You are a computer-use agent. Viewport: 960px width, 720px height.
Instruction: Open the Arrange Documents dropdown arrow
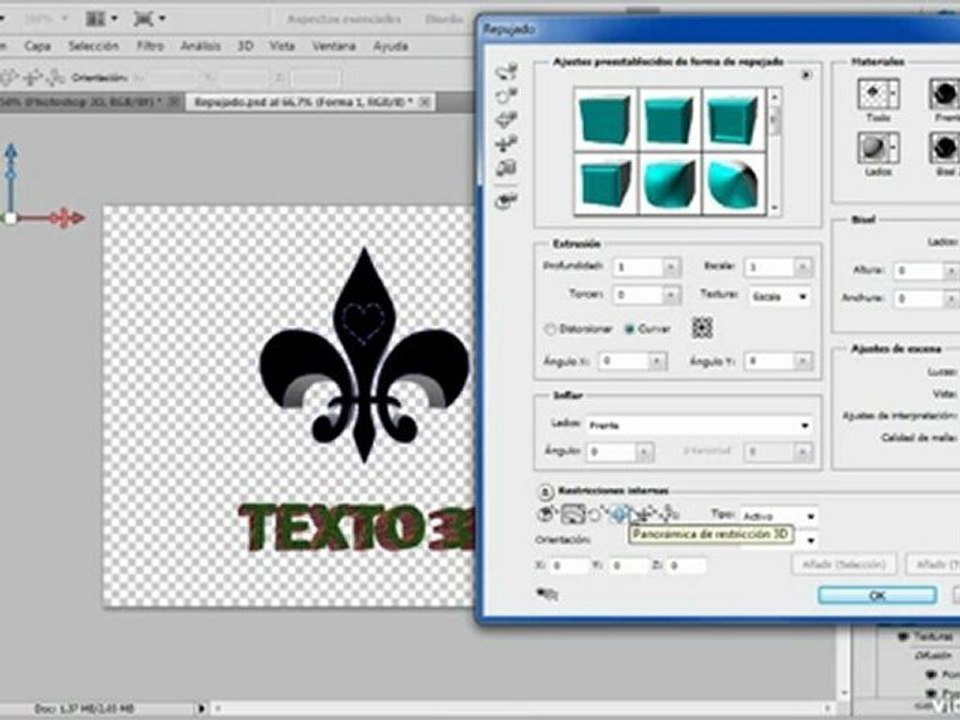click(x=114, y=18)
